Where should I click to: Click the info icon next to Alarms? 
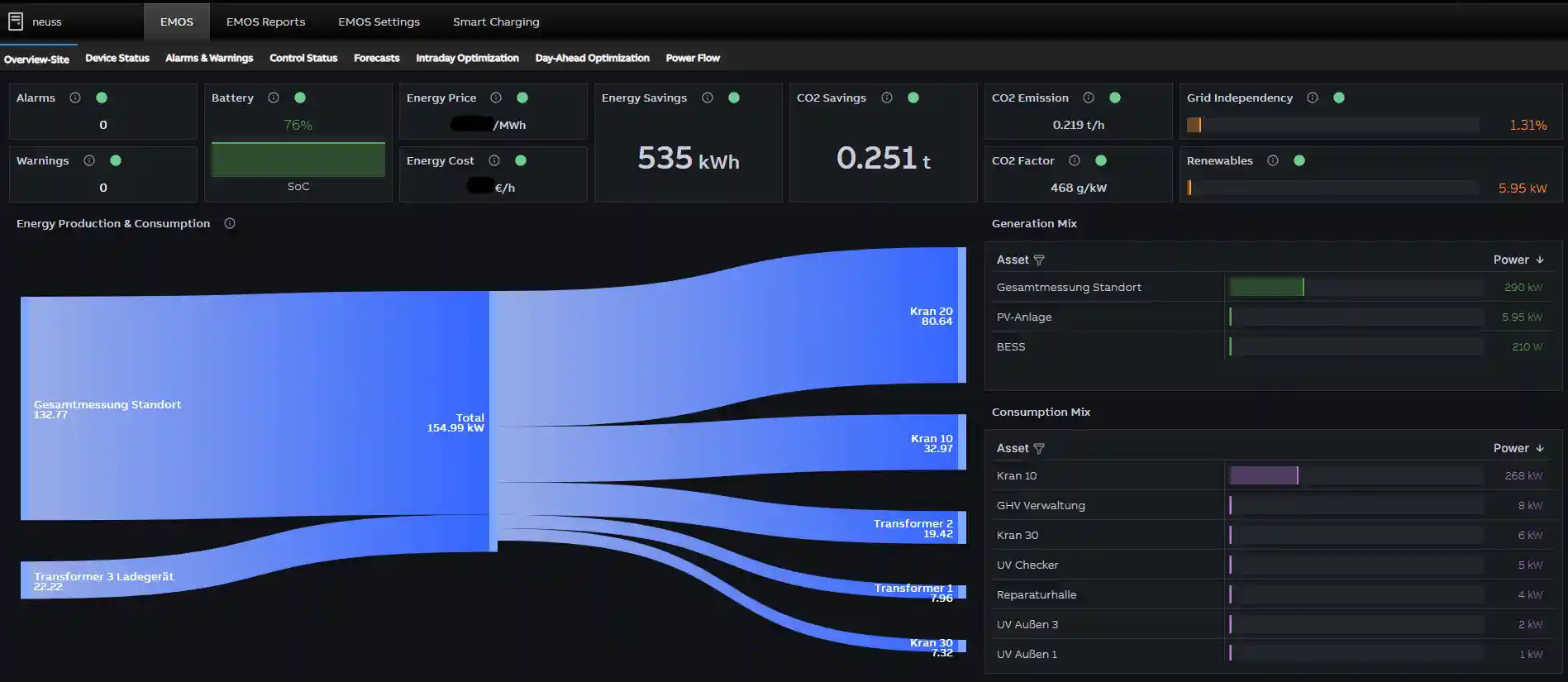click(x=75, y=98)
